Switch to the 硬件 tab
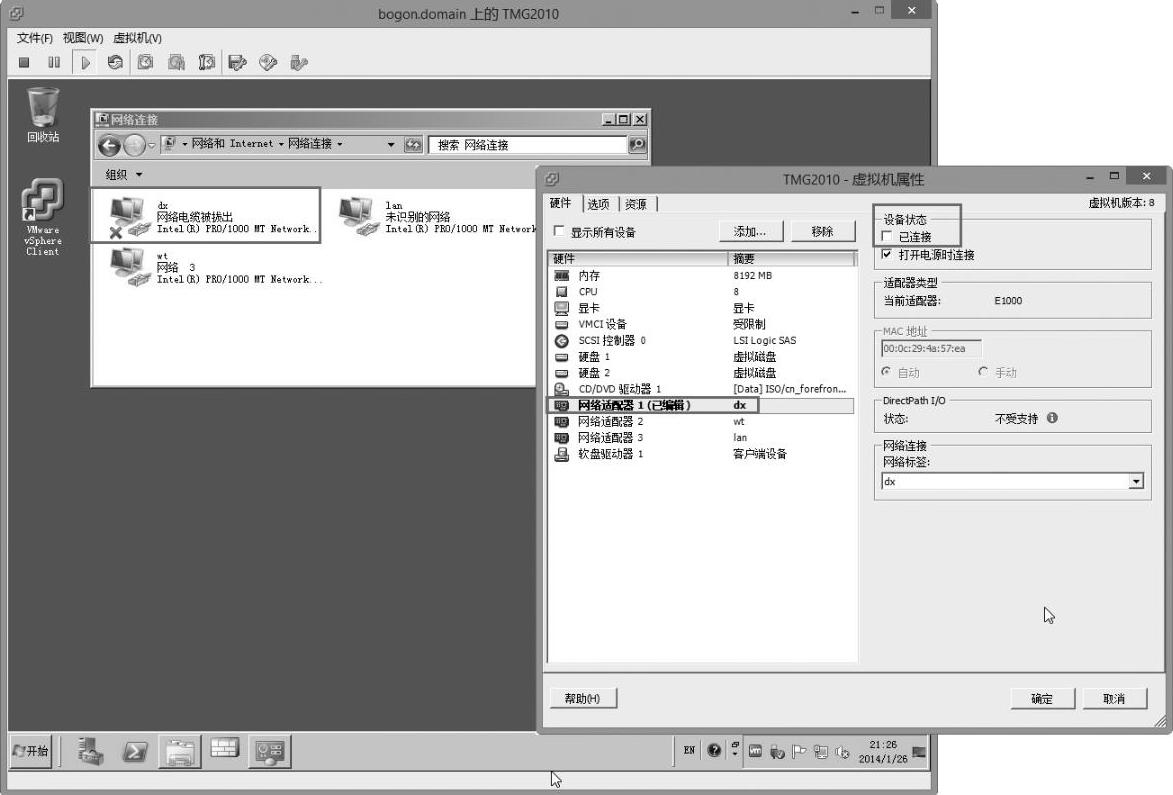Image resolution: width=1173 pixels, height=795 pixels. click(560, 203)
